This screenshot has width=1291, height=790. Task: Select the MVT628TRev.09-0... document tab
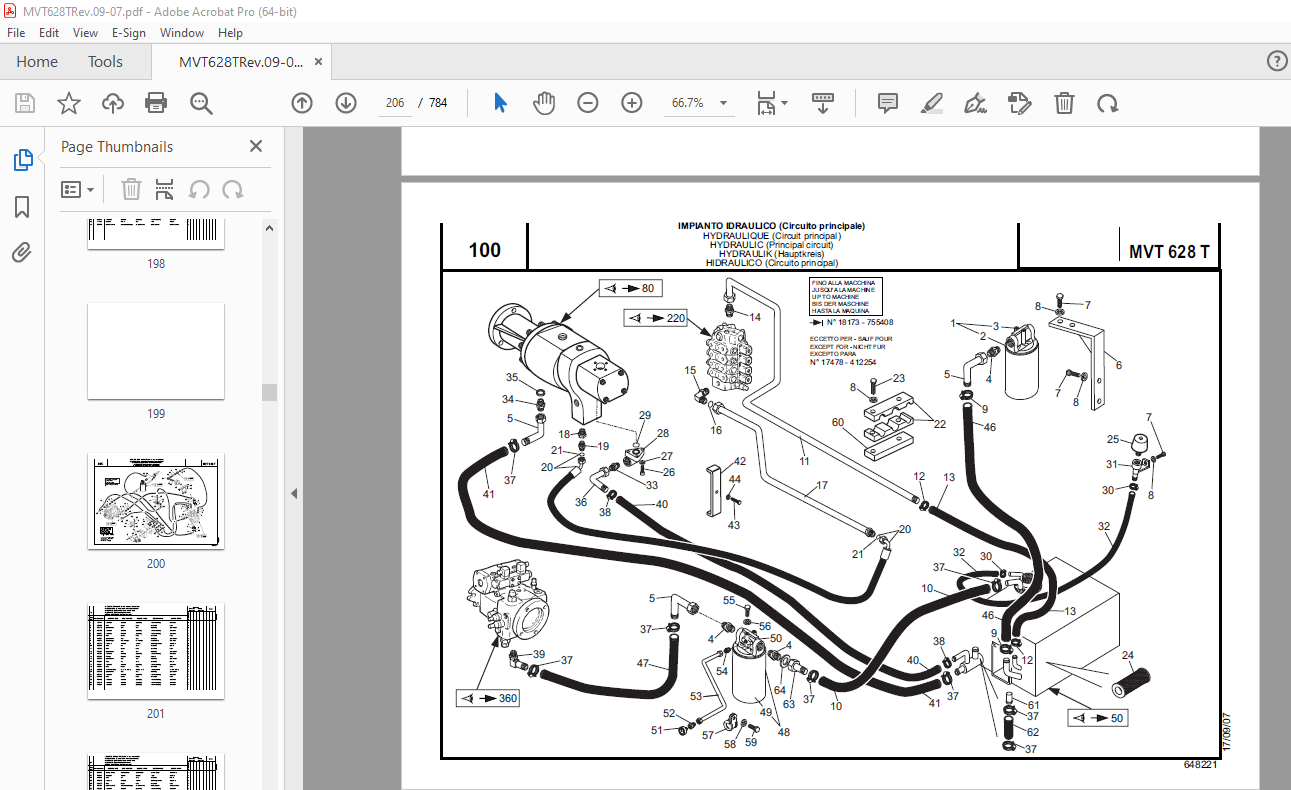(x=241, y=62)
